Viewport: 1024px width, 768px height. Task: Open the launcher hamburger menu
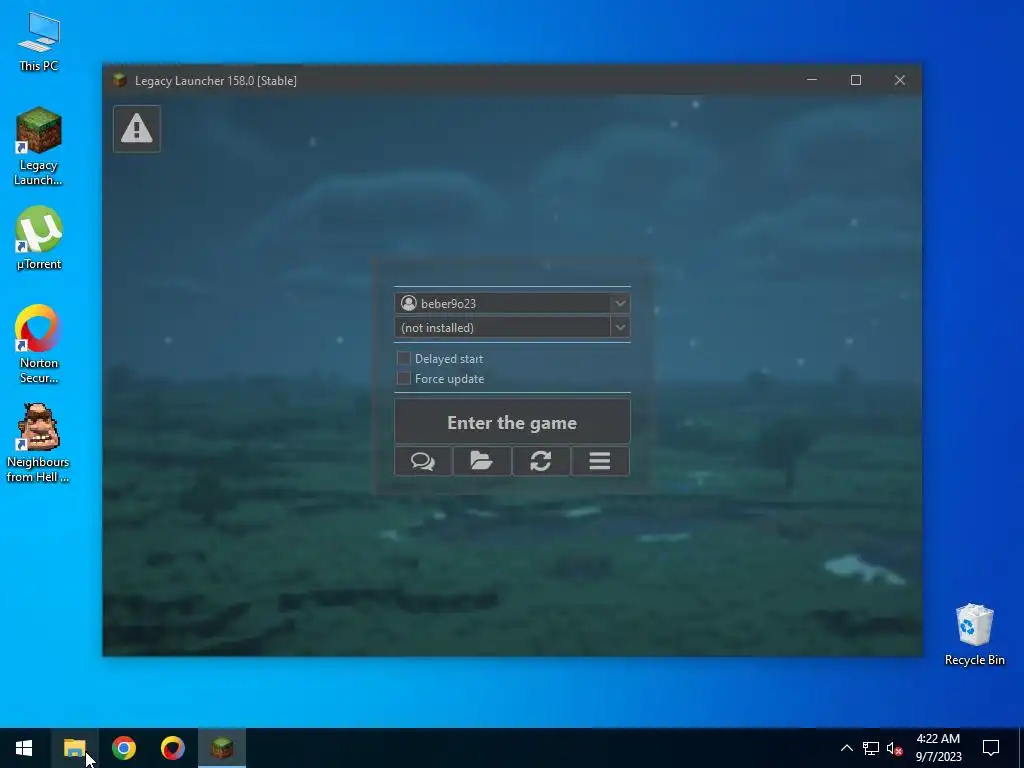[600, 461]
